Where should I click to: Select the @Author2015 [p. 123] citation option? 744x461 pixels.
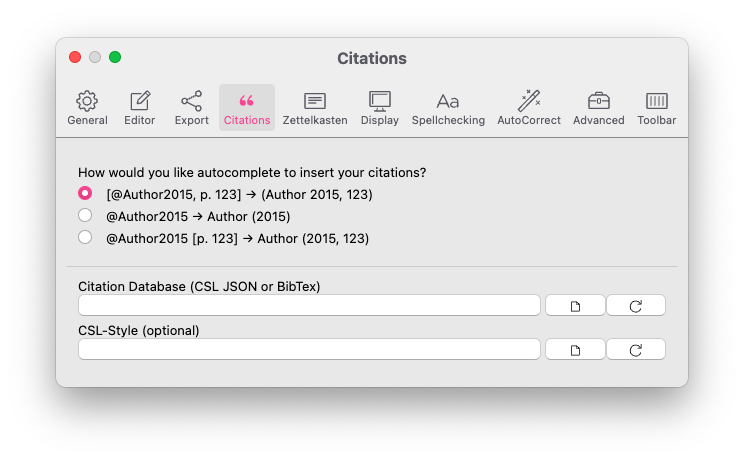pos(85,237)
